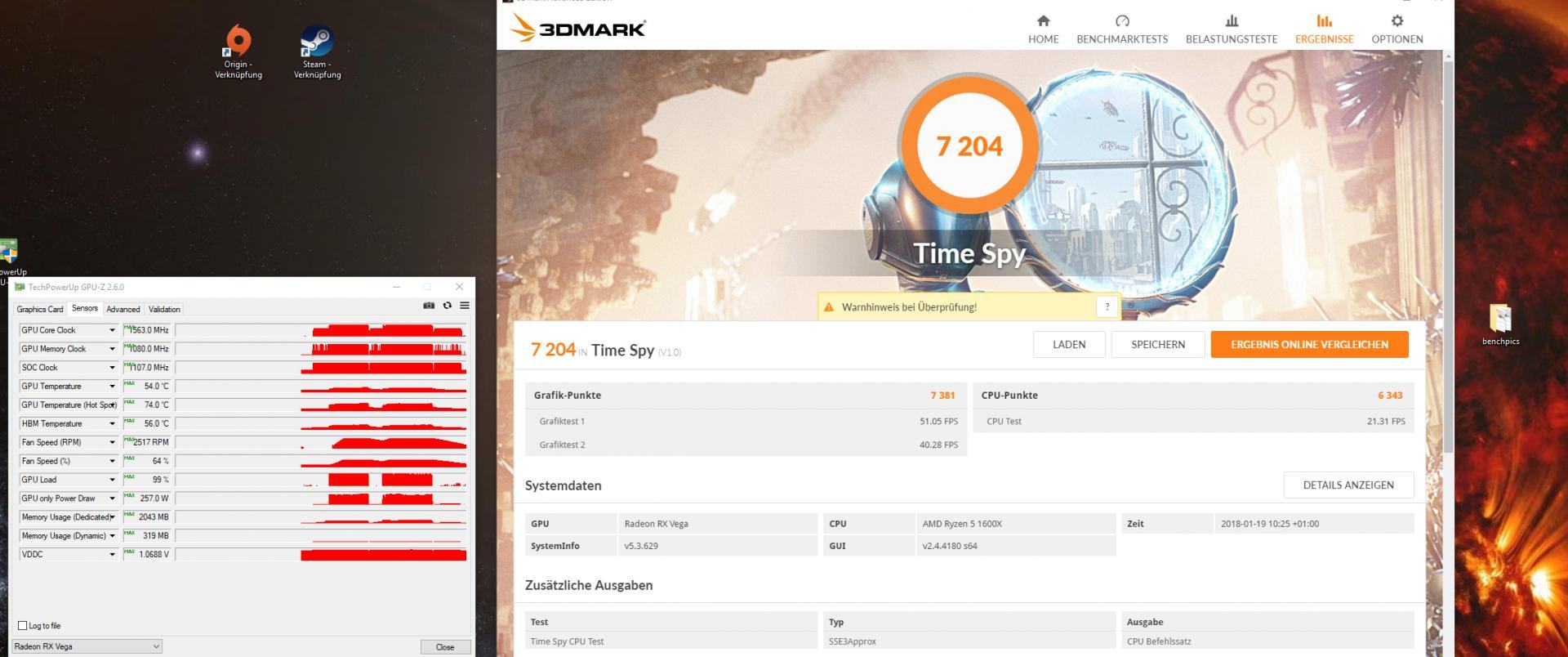Switch to Advanced tab in GPU-Z
This screenshot has height=657, width=1568.
pos(123,310)
